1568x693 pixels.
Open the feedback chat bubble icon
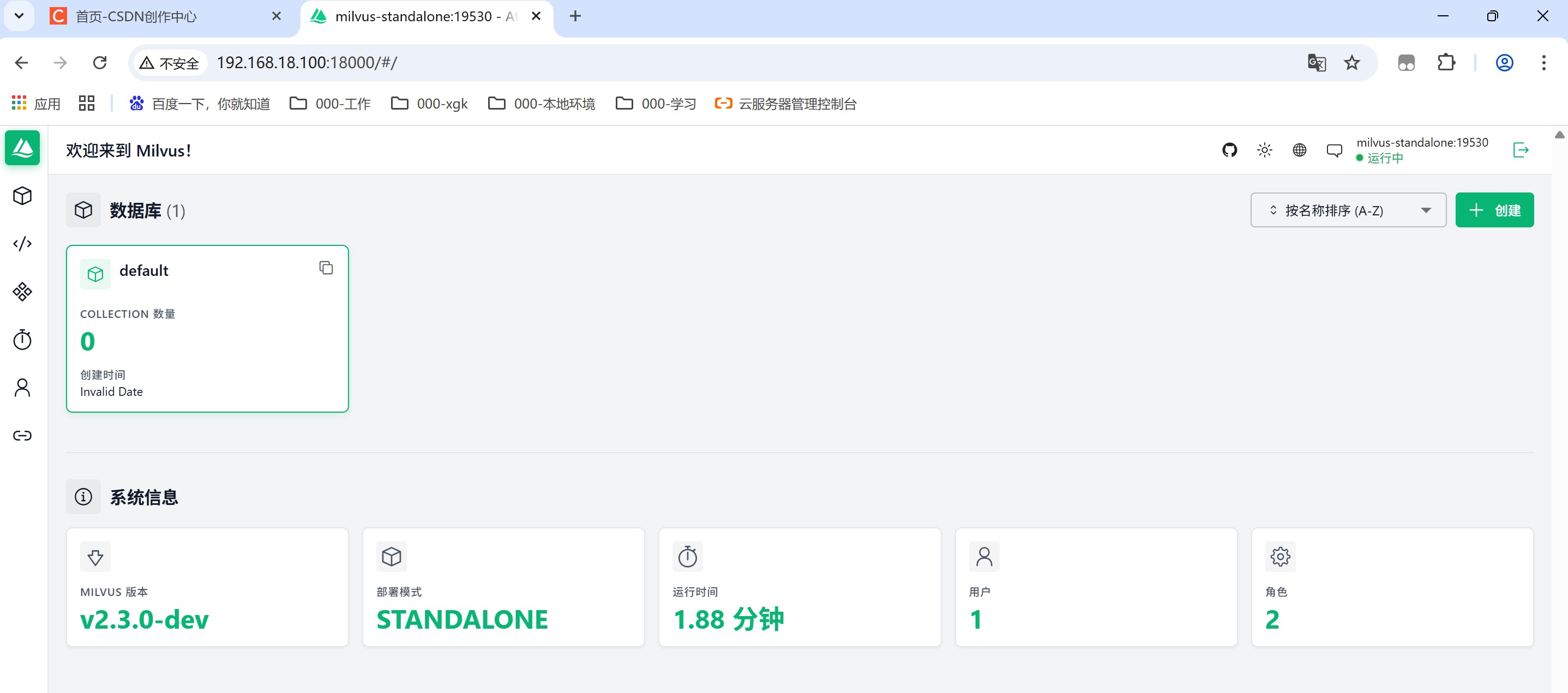tap(1333, 150)
